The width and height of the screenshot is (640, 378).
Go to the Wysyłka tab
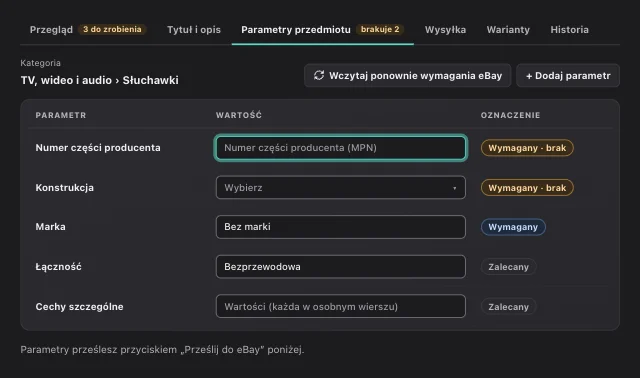click(x=445, y=30)
